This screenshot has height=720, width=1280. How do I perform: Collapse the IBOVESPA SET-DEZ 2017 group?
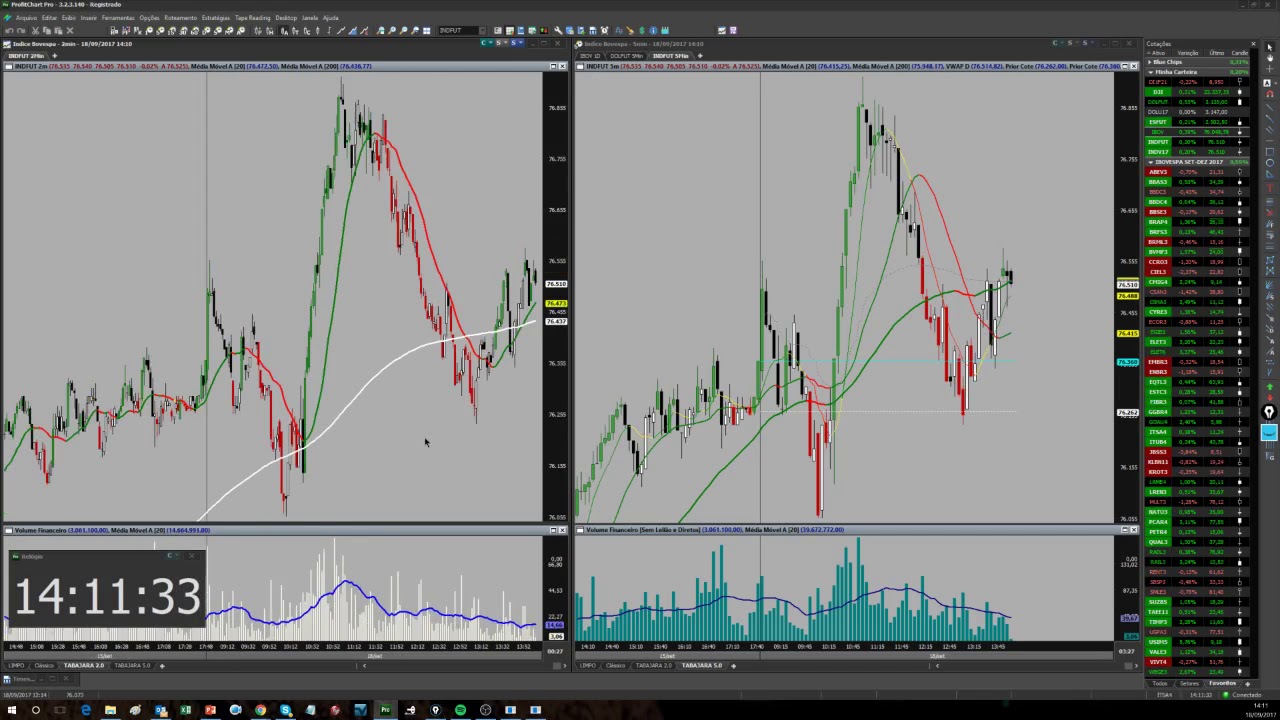[1150, 162]
